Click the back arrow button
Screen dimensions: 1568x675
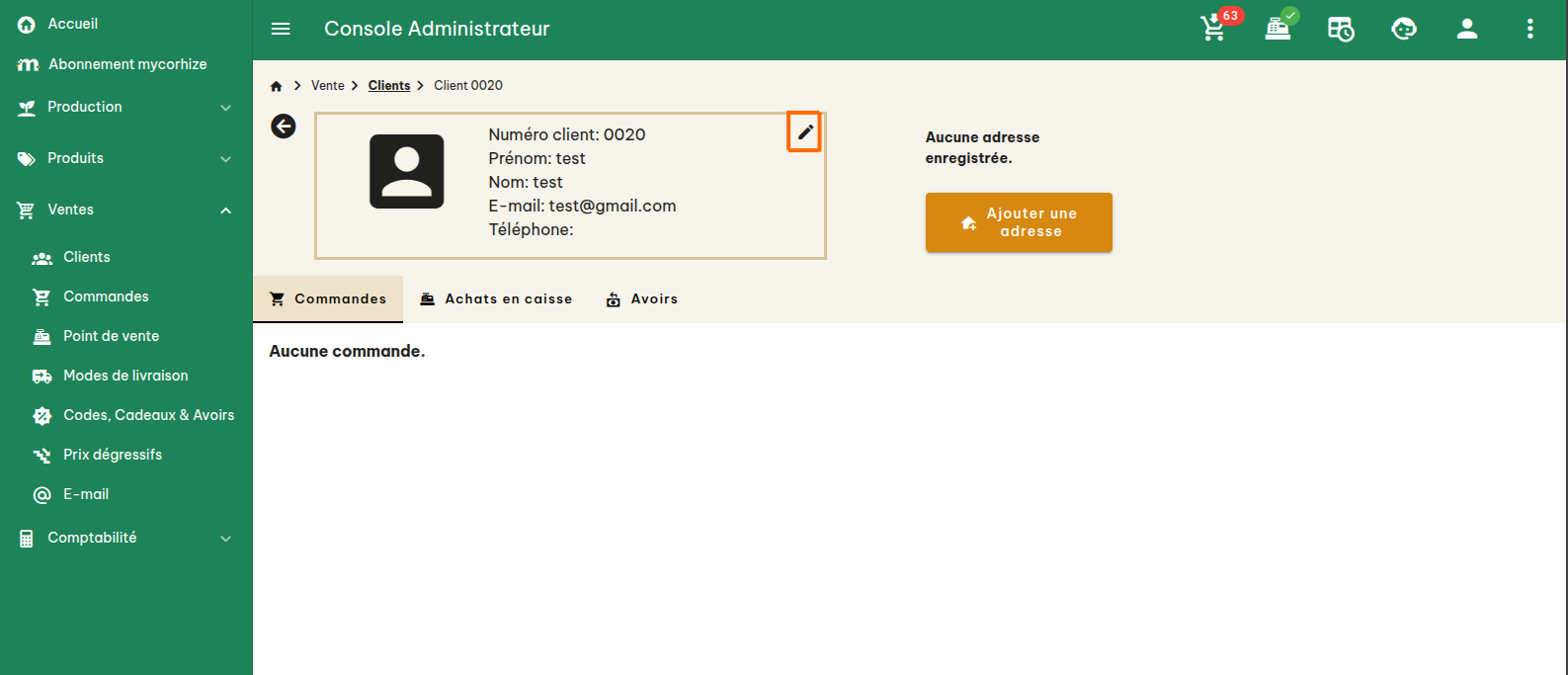click(284, 126)
